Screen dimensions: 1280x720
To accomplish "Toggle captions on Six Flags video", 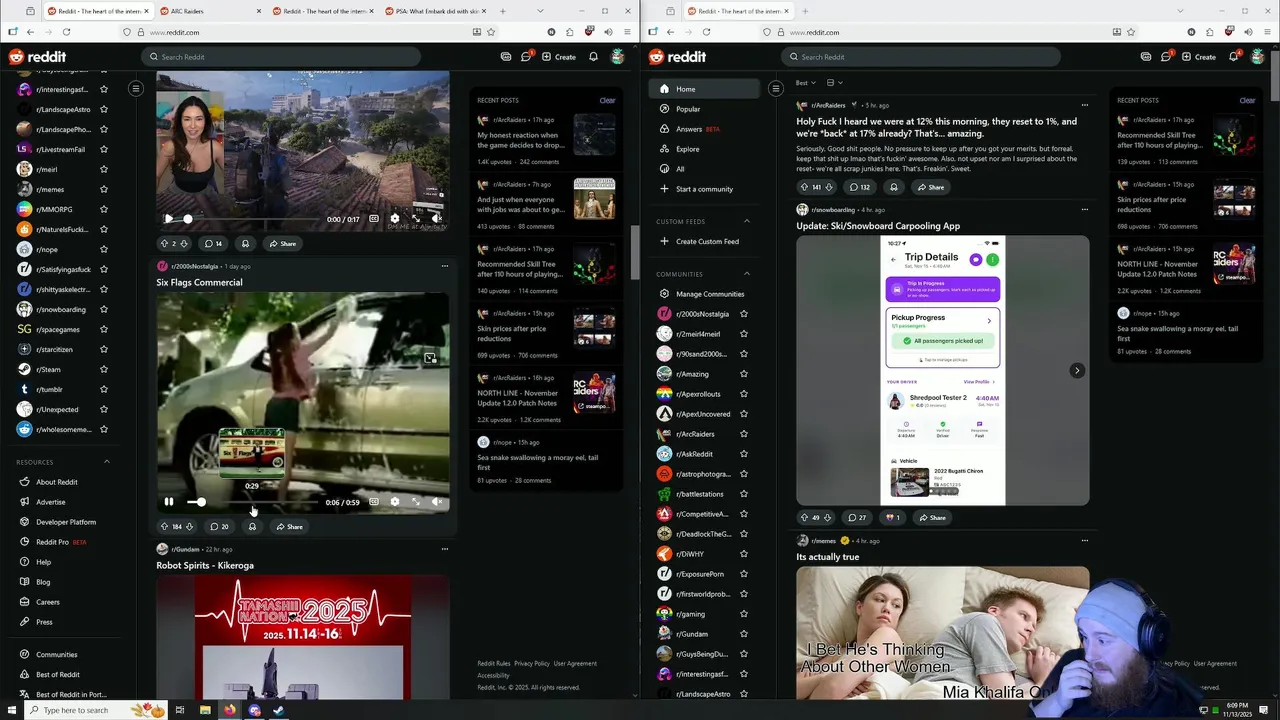I will pyautogui.click(x=373, y=502).
